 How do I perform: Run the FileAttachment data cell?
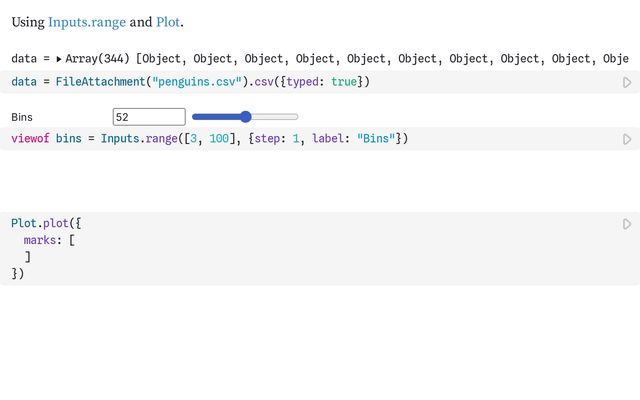click(x=627, y=82)
